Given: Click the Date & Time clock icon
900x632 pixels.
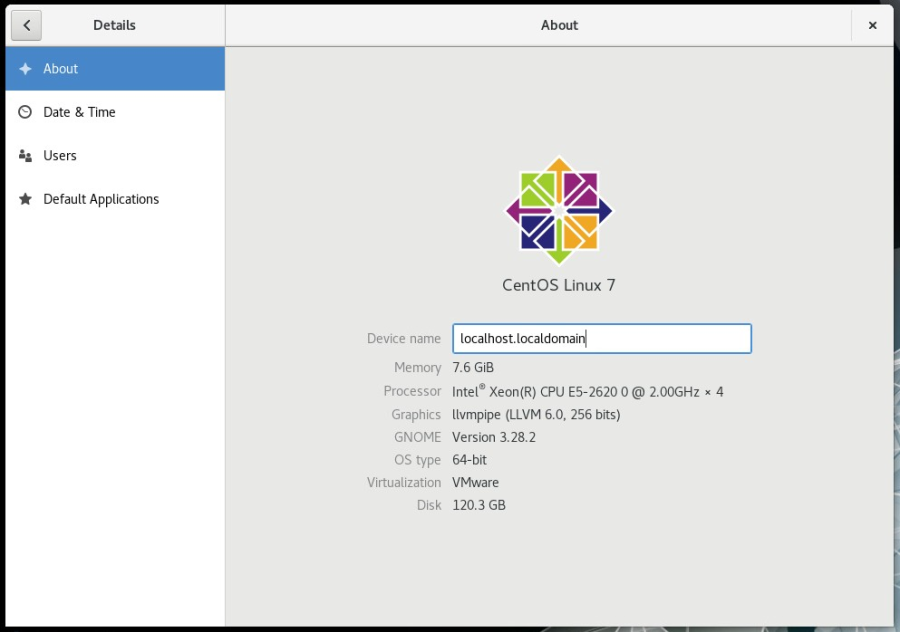Looking at the screenshot, I should coord(25,112).
